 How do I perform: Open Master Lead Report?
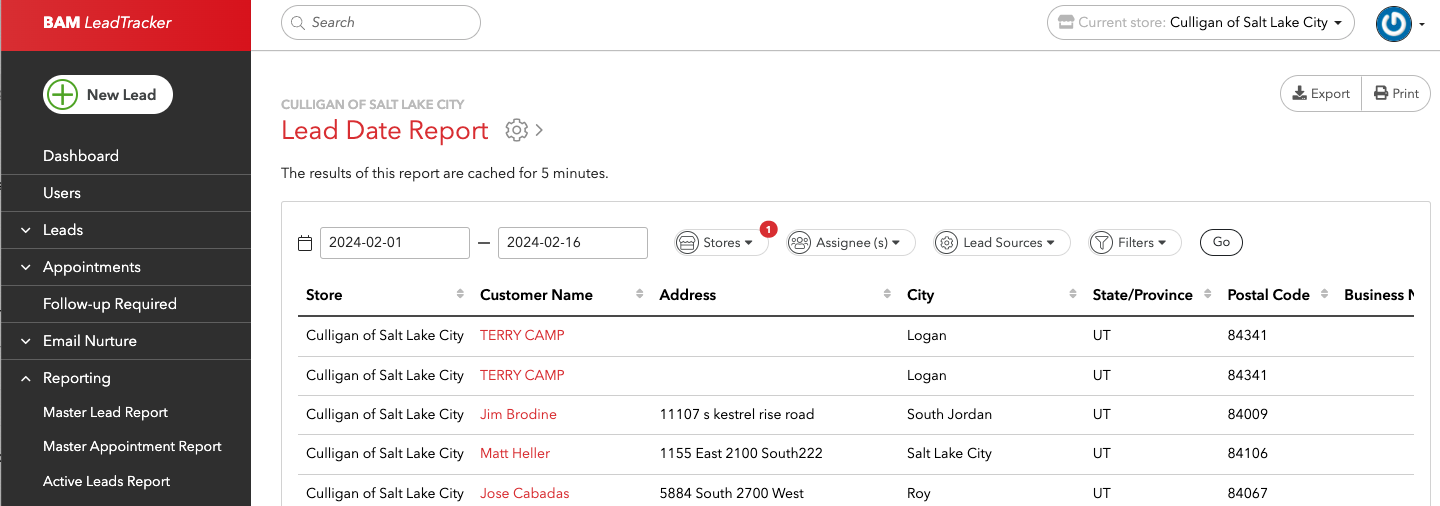105,412
